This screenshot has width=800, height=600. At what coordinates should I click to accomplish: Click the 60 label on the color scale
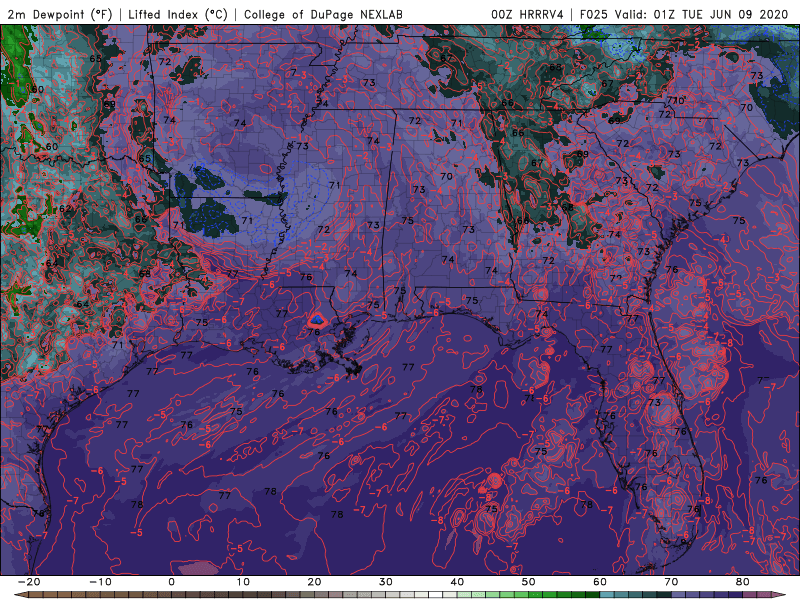tap(600, 582)
